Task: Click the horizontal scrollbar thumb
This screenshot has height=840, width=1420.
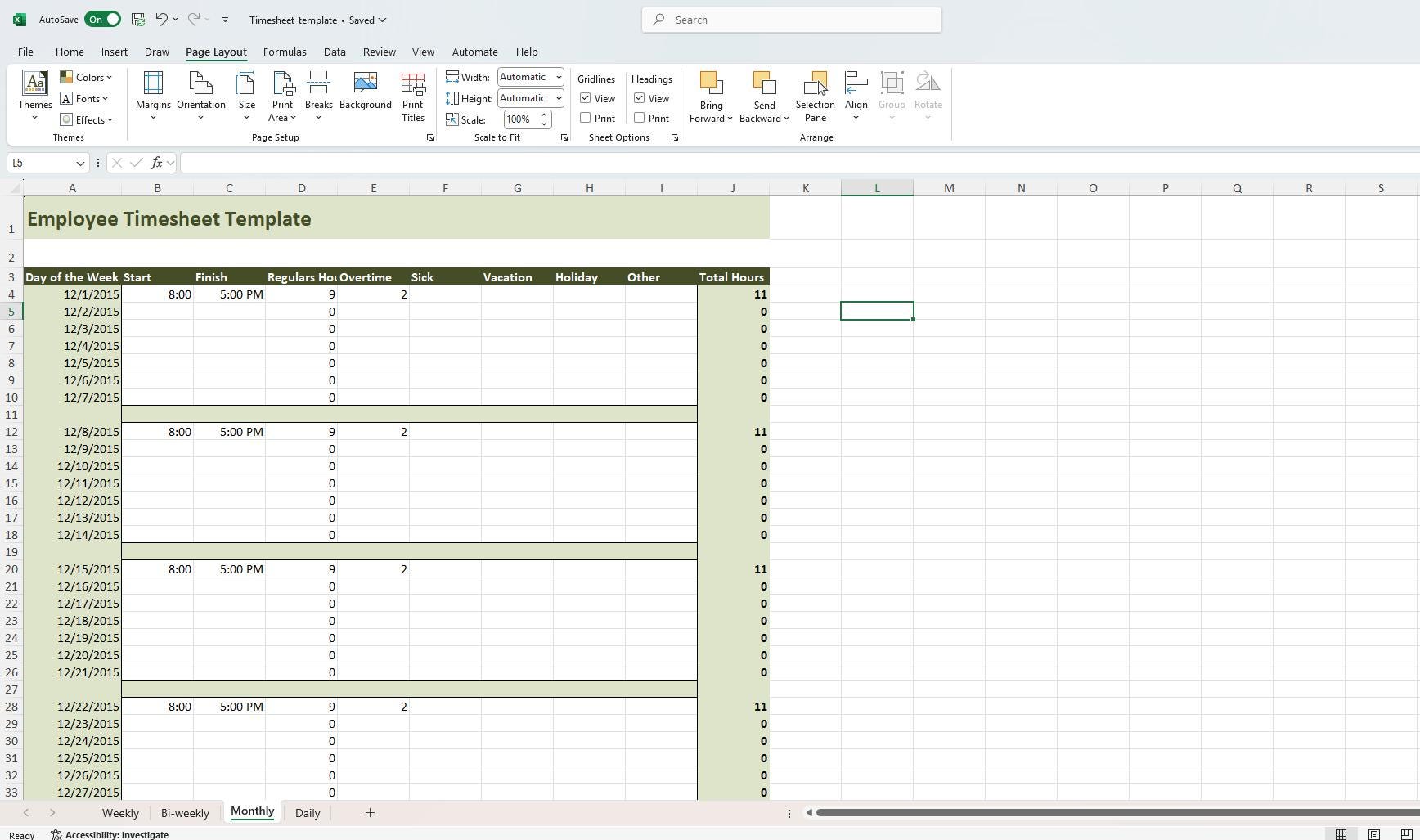Action: pyautogui.click(x=1117, y=812)
